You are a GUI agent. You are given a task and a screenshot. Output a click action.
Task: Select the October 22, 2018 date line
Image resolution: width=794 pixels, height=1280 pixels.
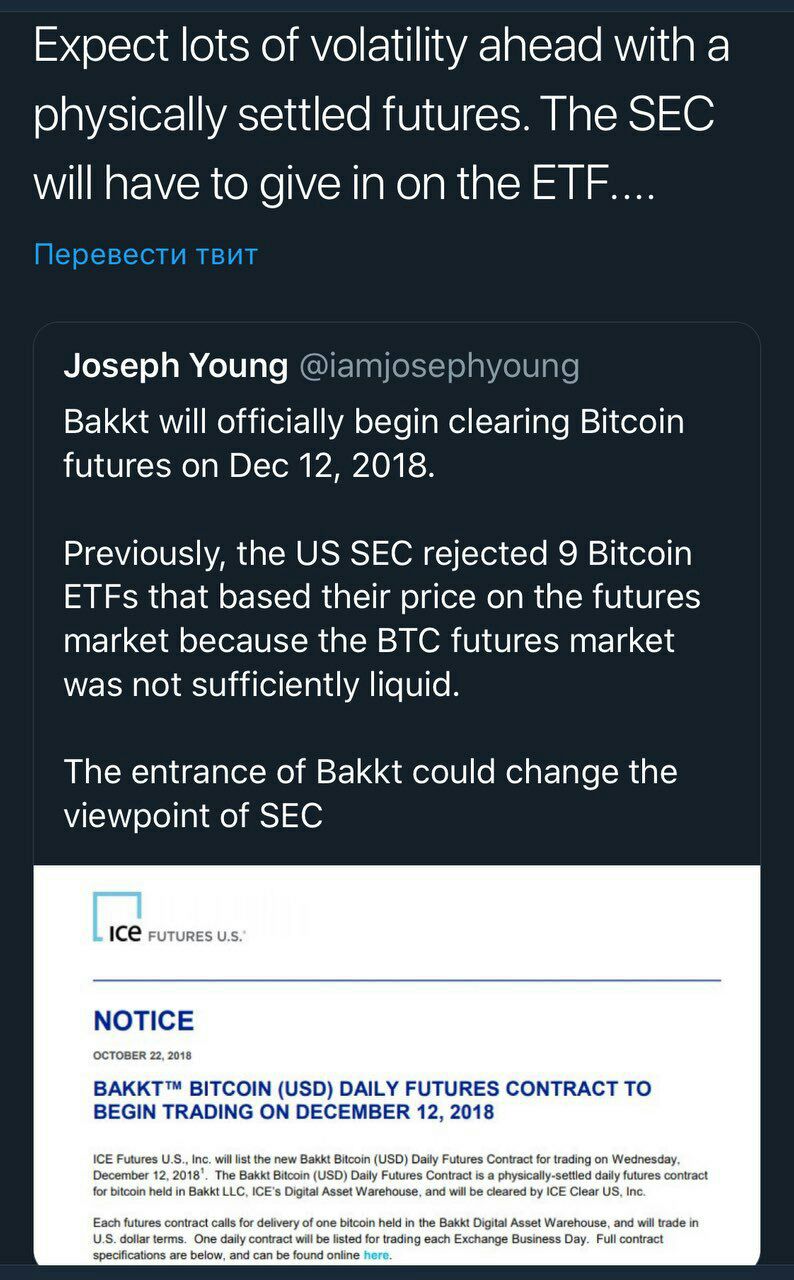(x=142, y=1055)
